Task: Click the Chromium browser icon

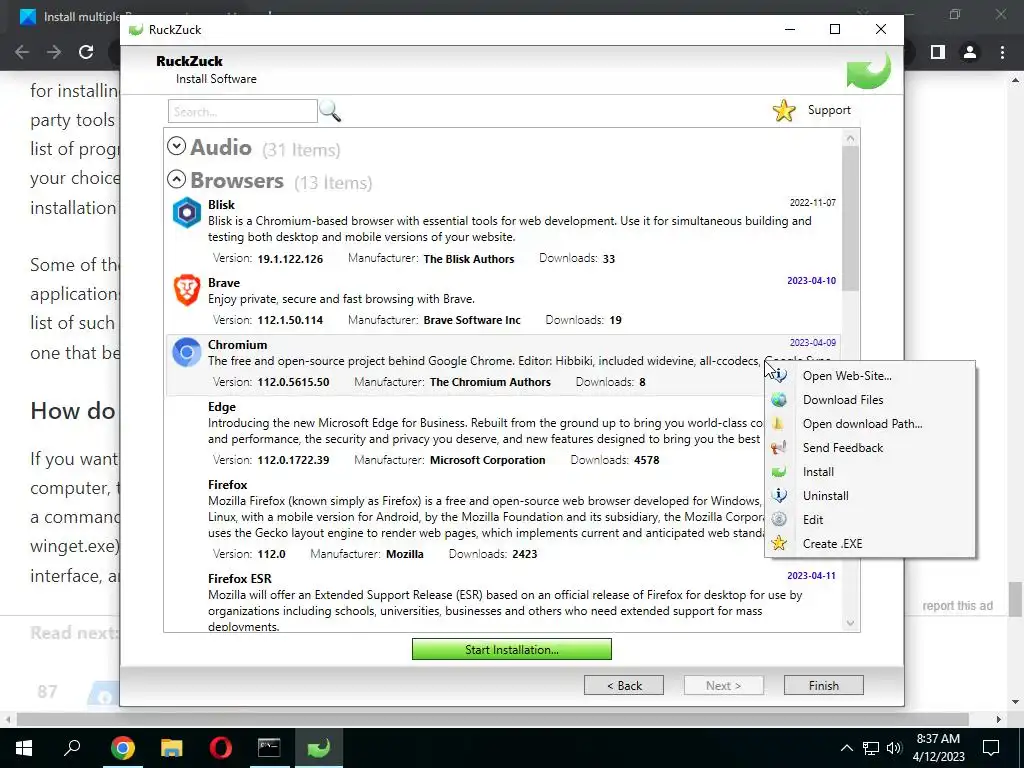Action: [x=187, y=352]
